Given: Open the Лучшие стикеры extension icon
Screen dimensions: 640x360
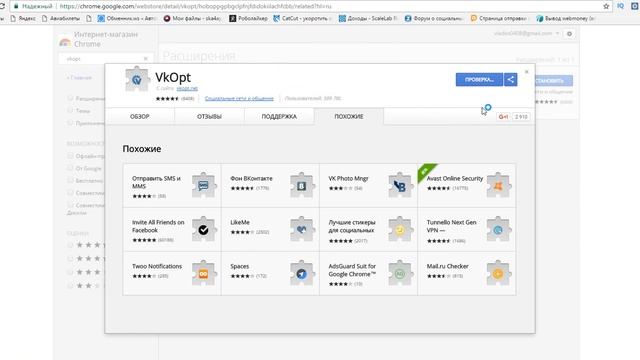Looking at the screenshot, I should (x=400, y=229).
